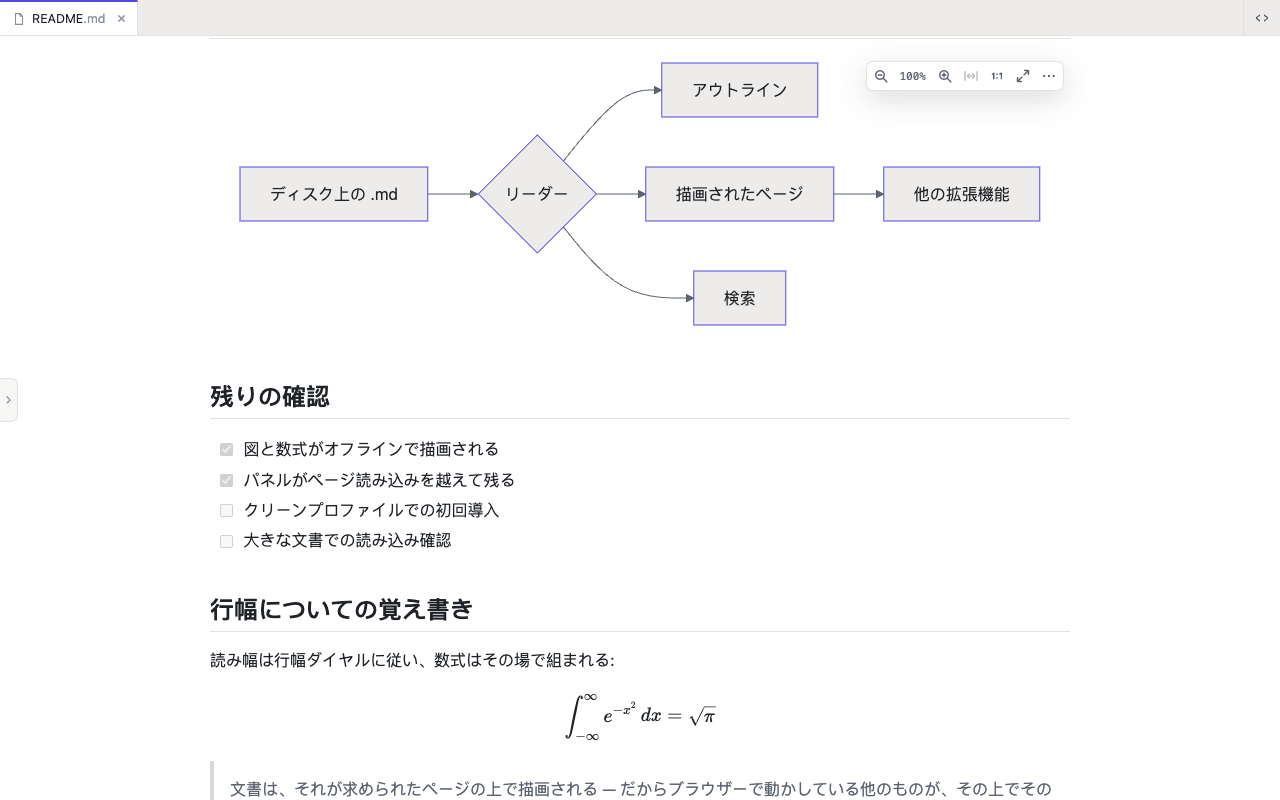Reset diagram to 1:1 scale
The width and height of the screenshot is (1280, 800).
pos(997,76)
